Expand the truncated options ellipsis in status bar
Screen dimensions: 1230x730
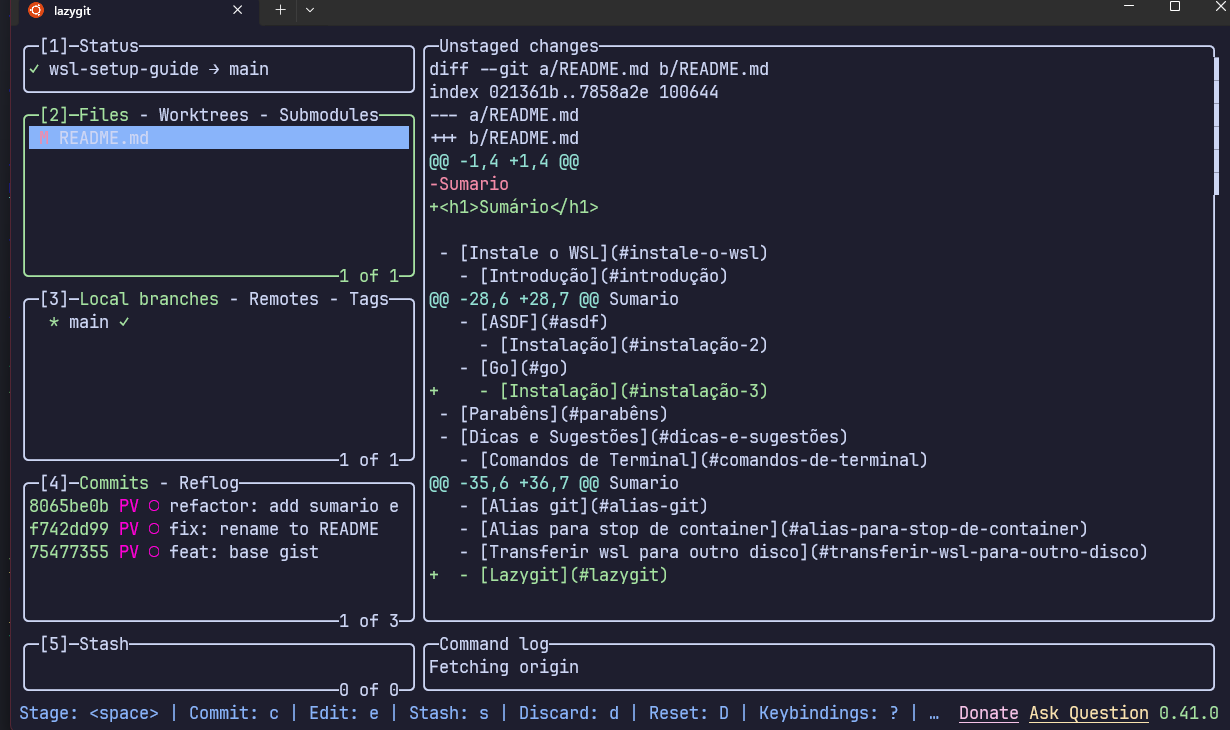pyautogui.click(x=934, y=713)
